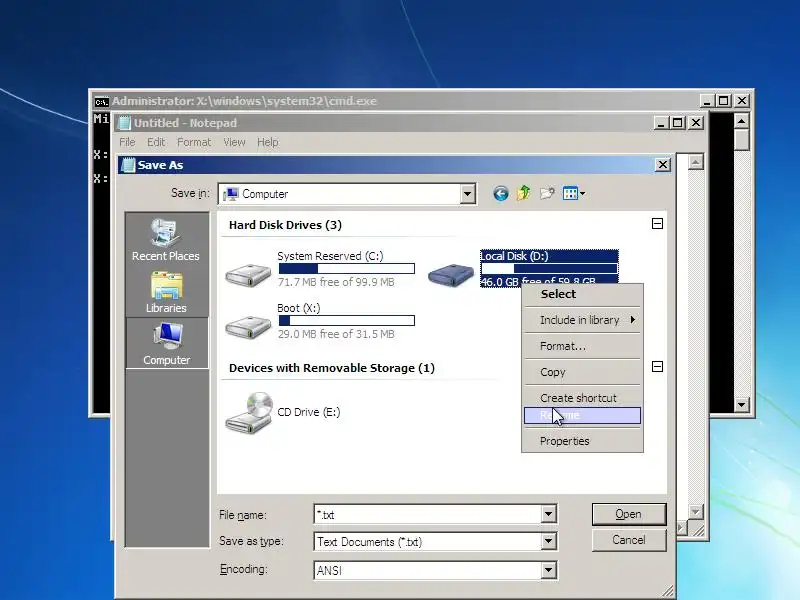The image size is (800, 600).
Task: Click Notepad's vertical scroll down arrow
Action: [x=695, y=511]
